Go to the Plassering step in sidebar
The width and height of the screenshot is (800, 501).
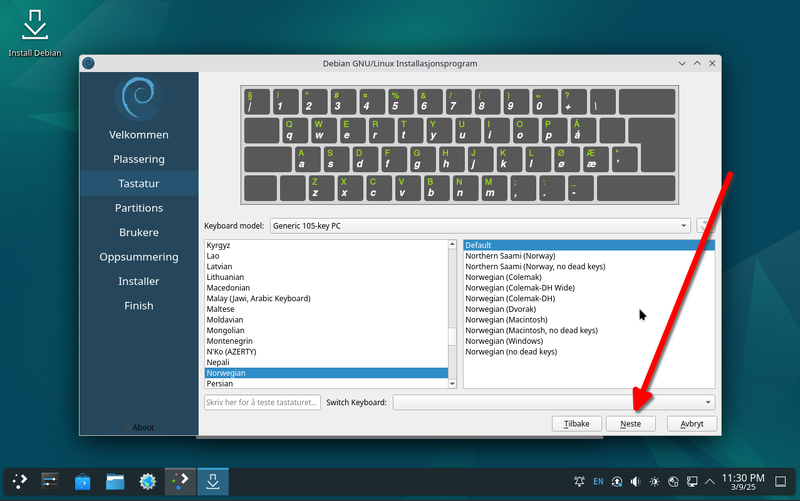click(139, 159)
